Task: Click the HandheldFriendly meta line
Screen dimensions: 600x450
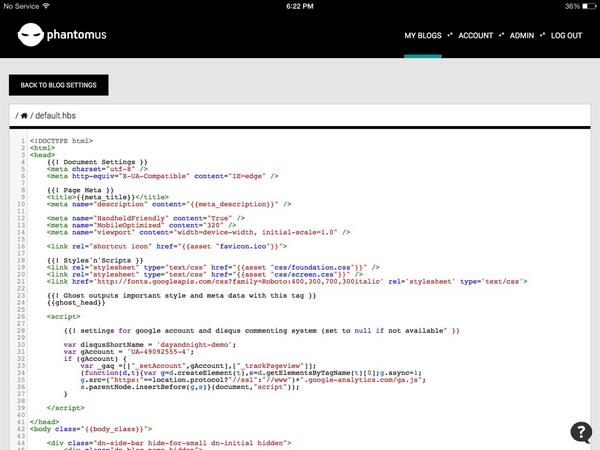Action: coord(145,218)
